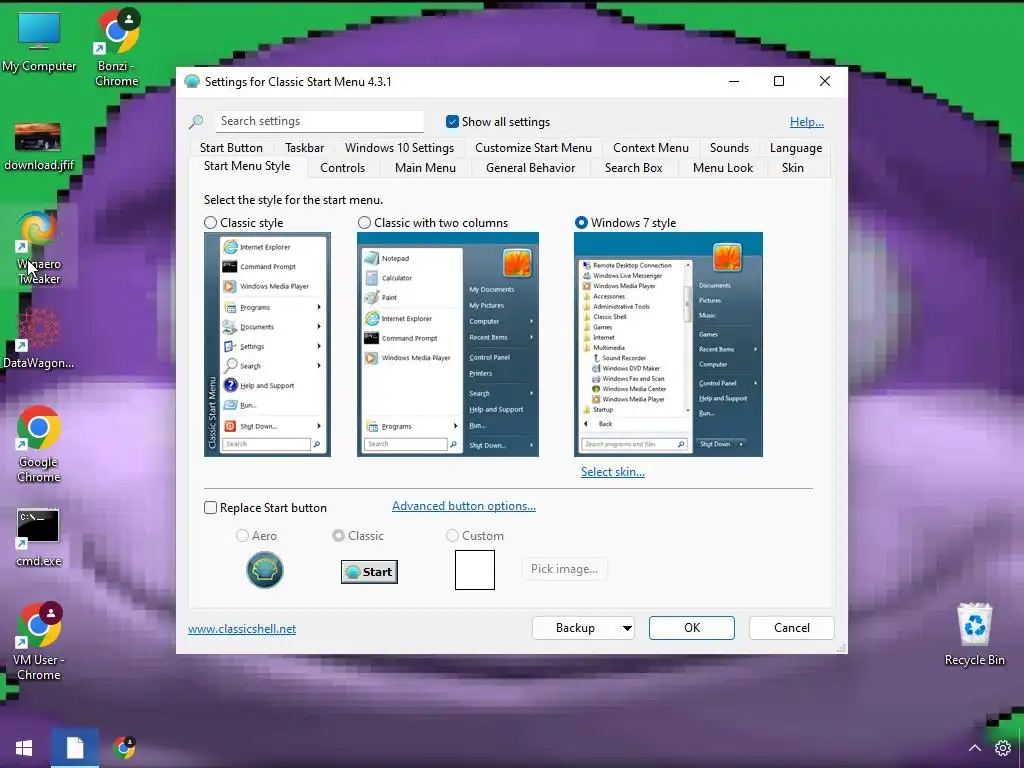
Task: Toggle Show all settings checkbox
Action: (x=452, y=121)
